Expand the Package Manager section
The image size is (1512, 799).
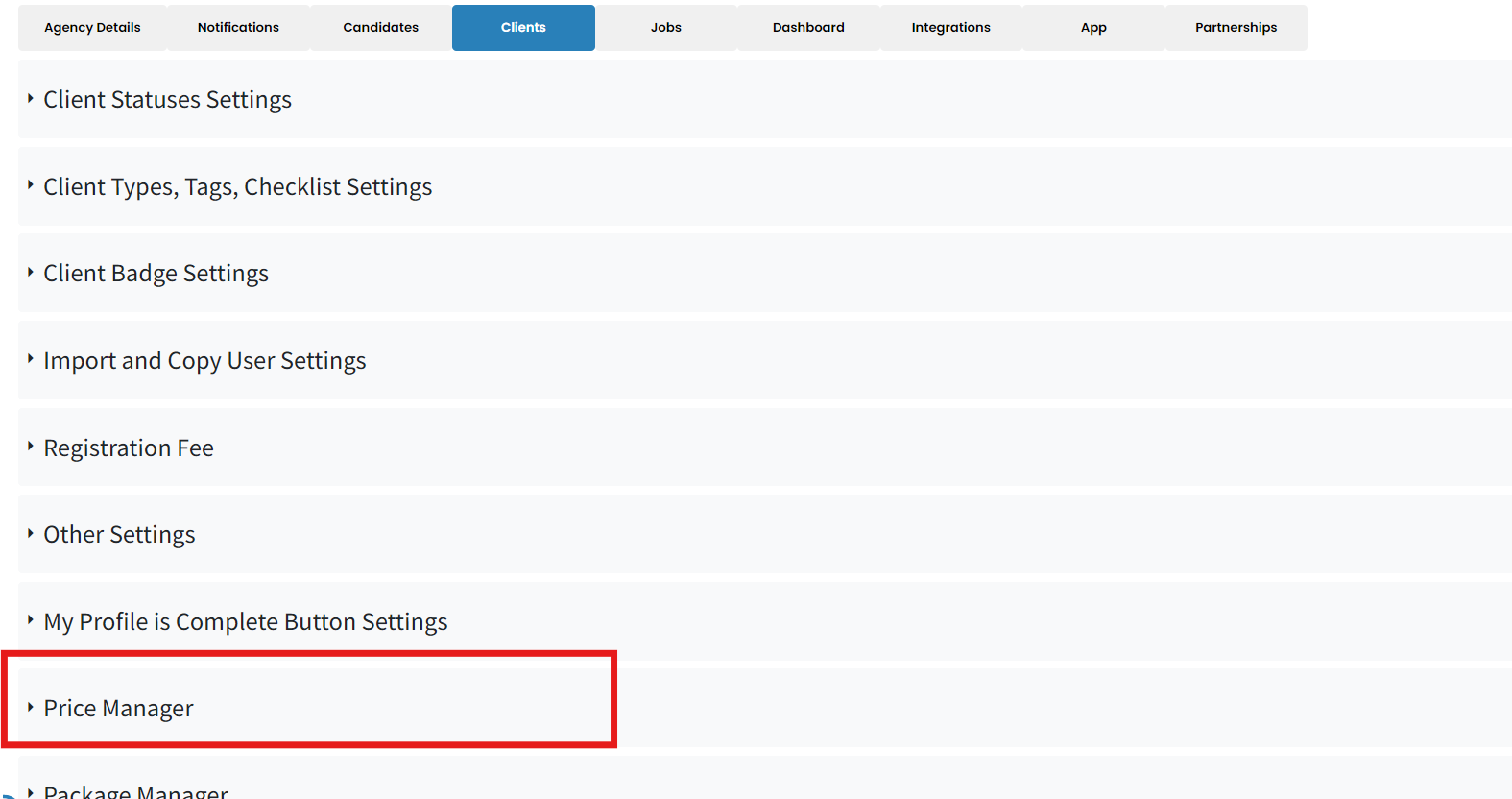tap(135, 791)
